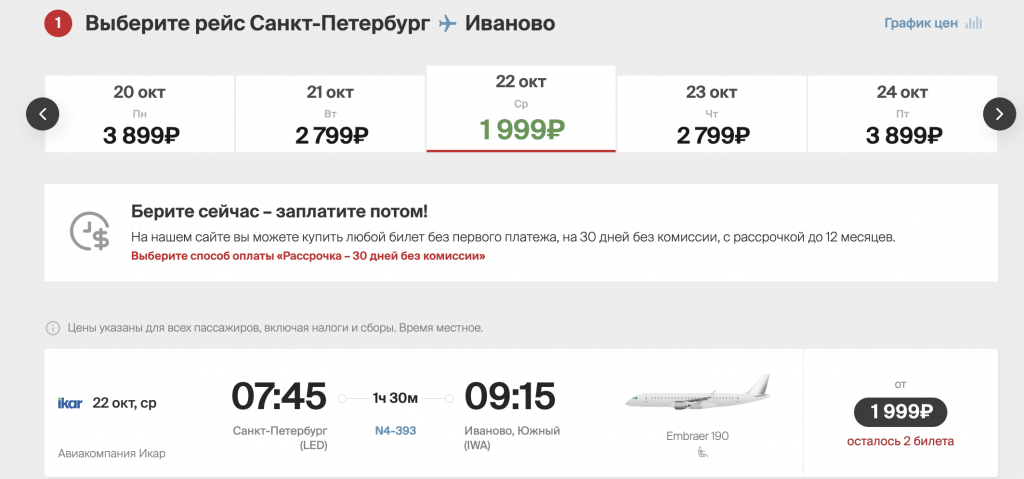Open the График цен price chart
1024x479 pixels.
click(921, 24)
